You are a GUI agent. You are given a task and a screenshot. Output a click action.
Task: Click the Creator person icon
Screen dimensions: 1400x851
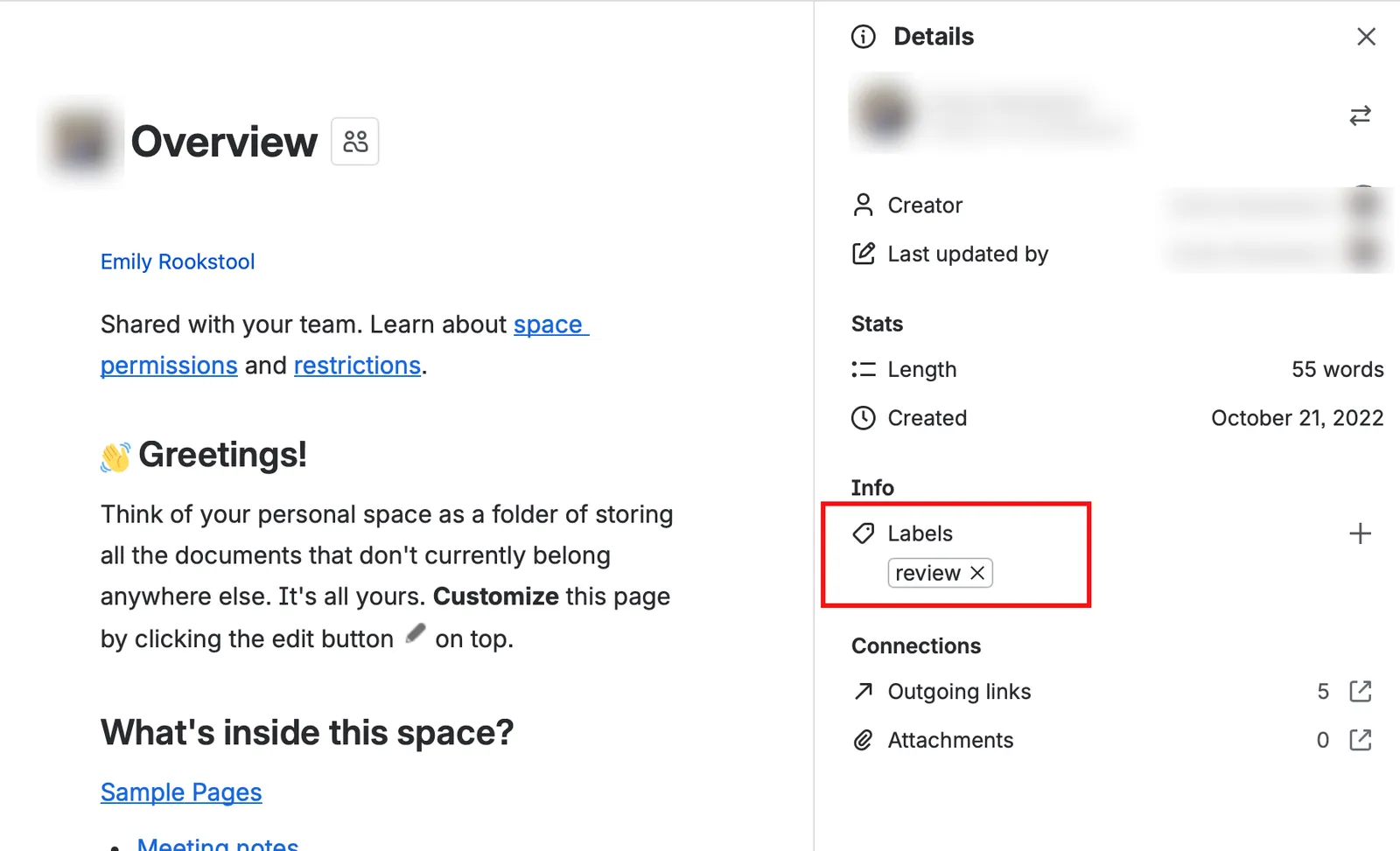pyautogui.click(x=864, y=205)
